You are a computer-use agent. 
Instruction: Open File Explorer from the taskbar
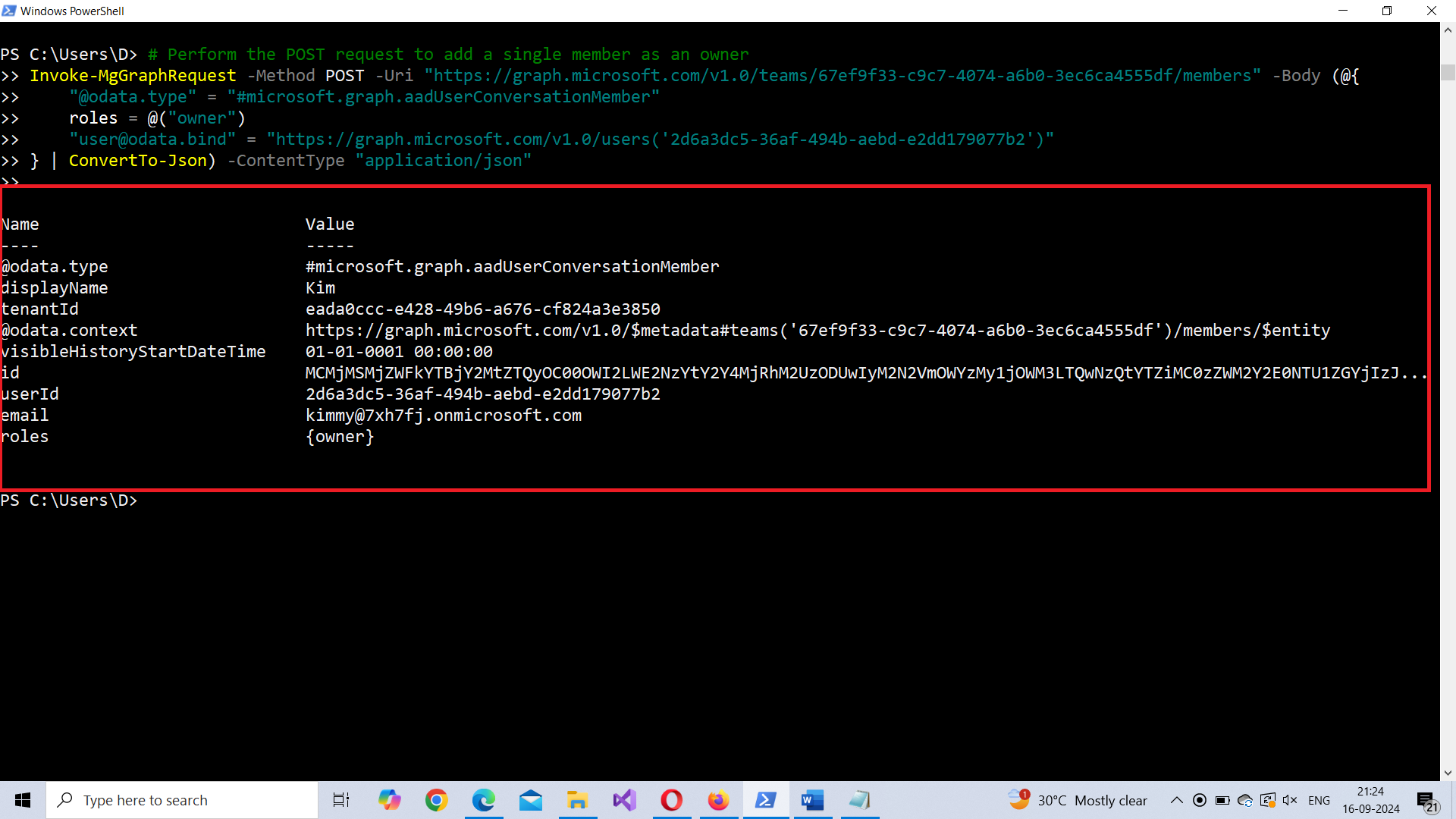click(577, 800)
